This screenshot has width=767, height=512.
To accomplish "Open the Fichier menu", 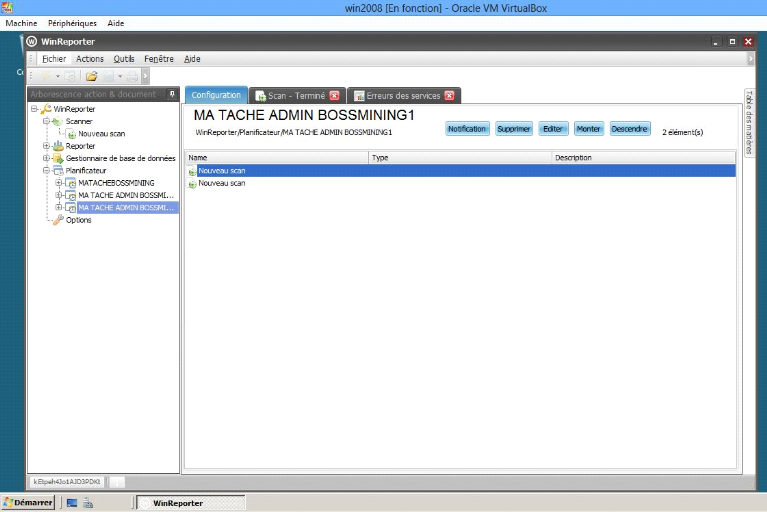I will 54,59.
